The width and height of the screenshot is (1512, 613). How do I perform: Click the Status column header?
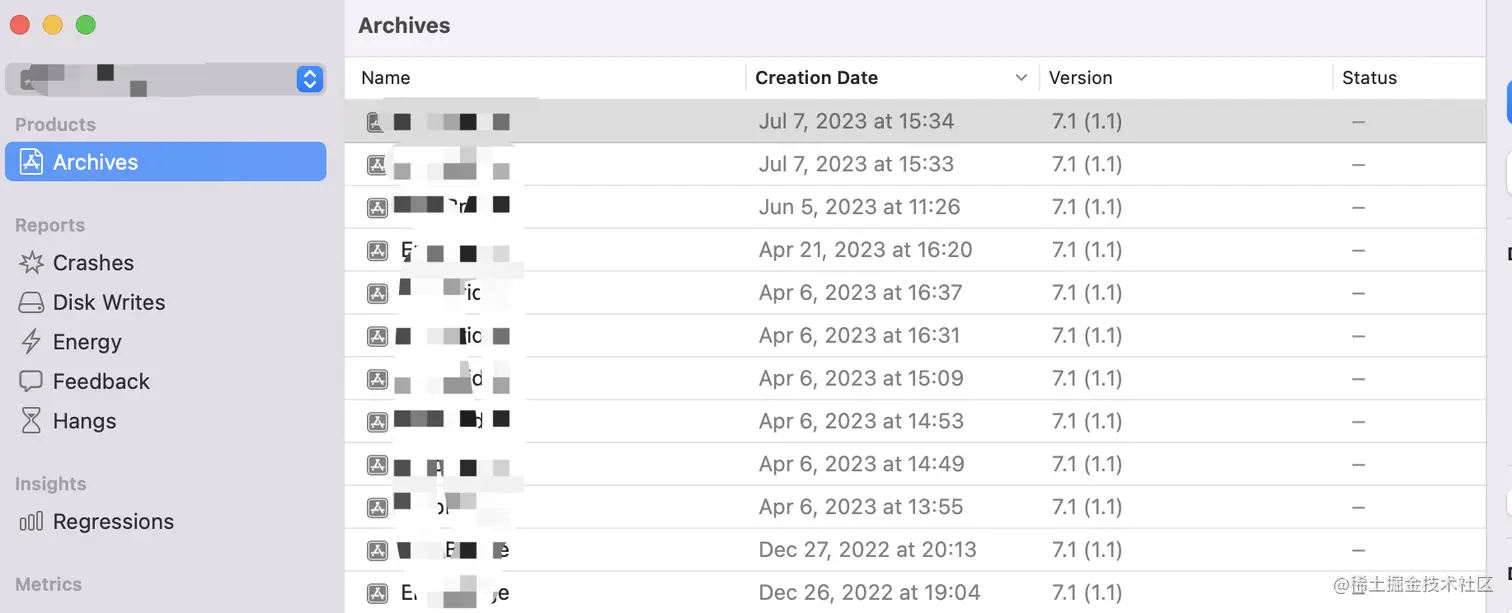pyautogui.click(x=1369, y=78)
